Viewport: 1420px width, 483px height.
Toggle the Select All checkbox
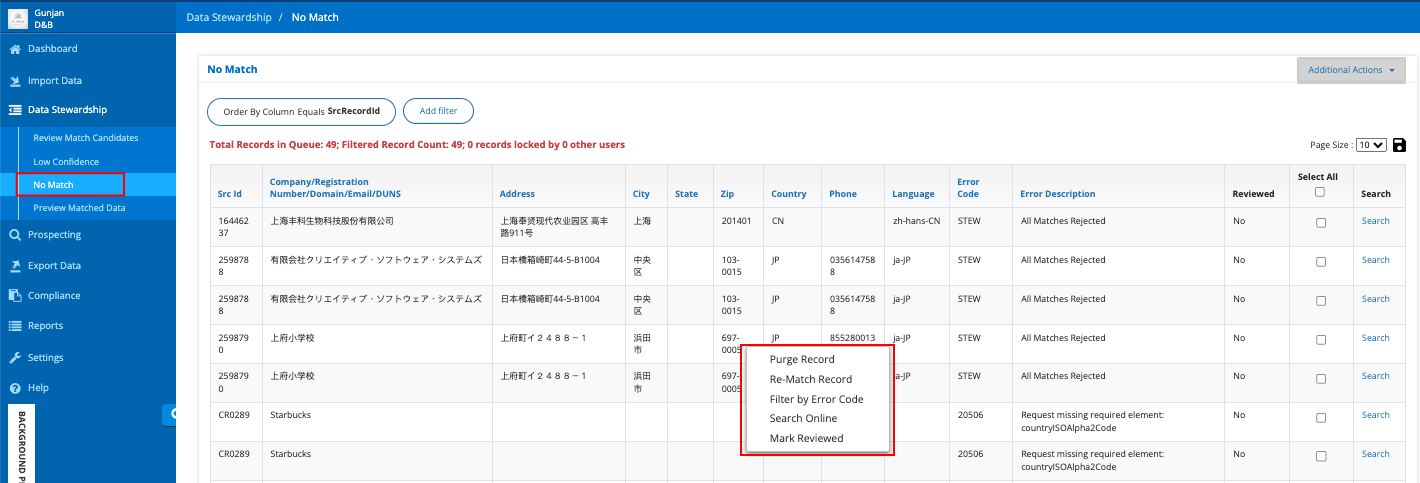click(1320, 192)
